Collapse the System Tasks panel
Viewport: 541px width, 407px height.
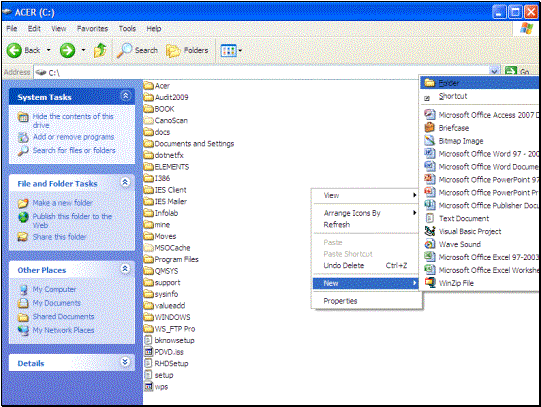pos(126,96)
